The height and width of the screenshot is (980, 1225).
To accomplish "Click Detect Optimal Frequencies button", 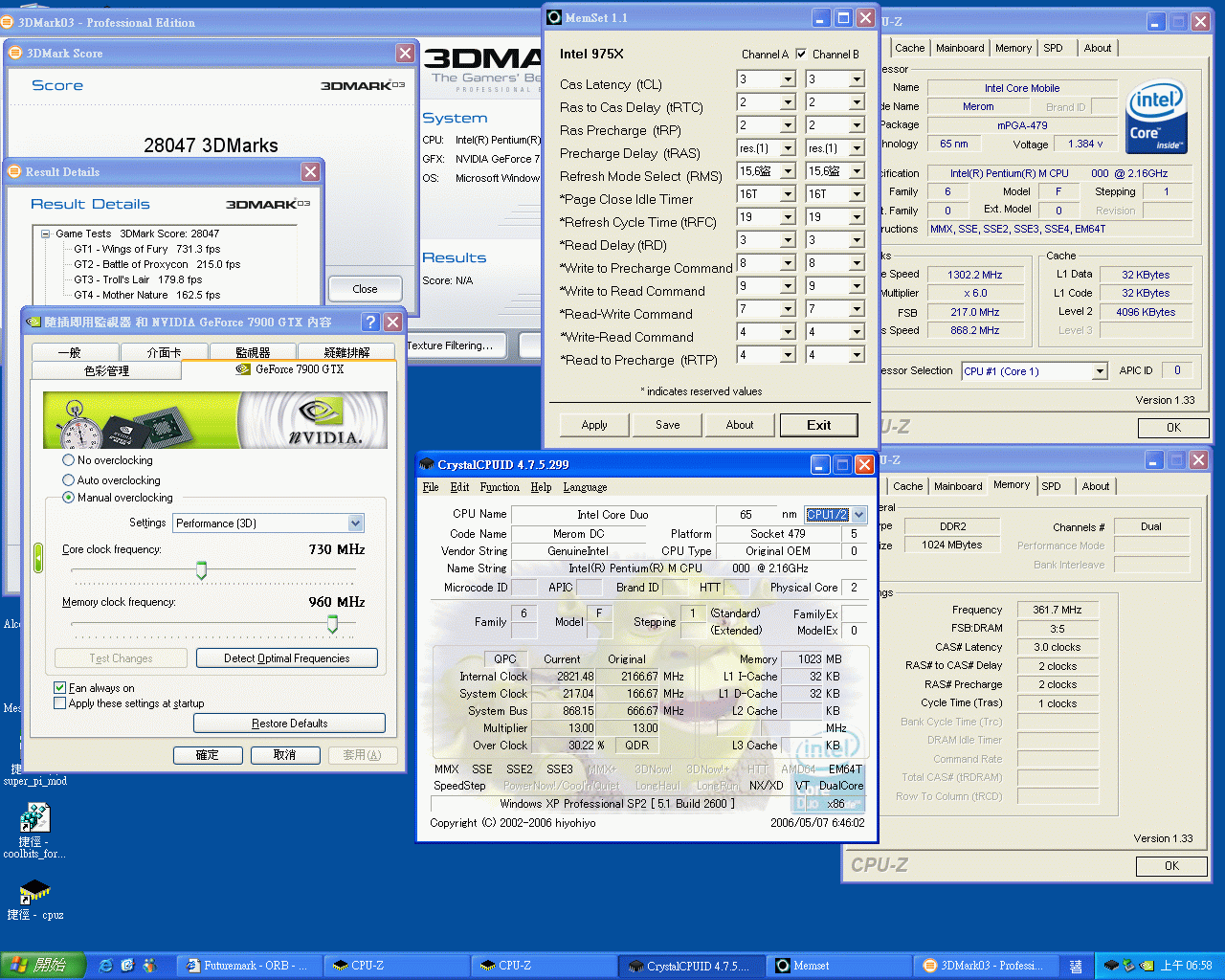I will (287, 658).
